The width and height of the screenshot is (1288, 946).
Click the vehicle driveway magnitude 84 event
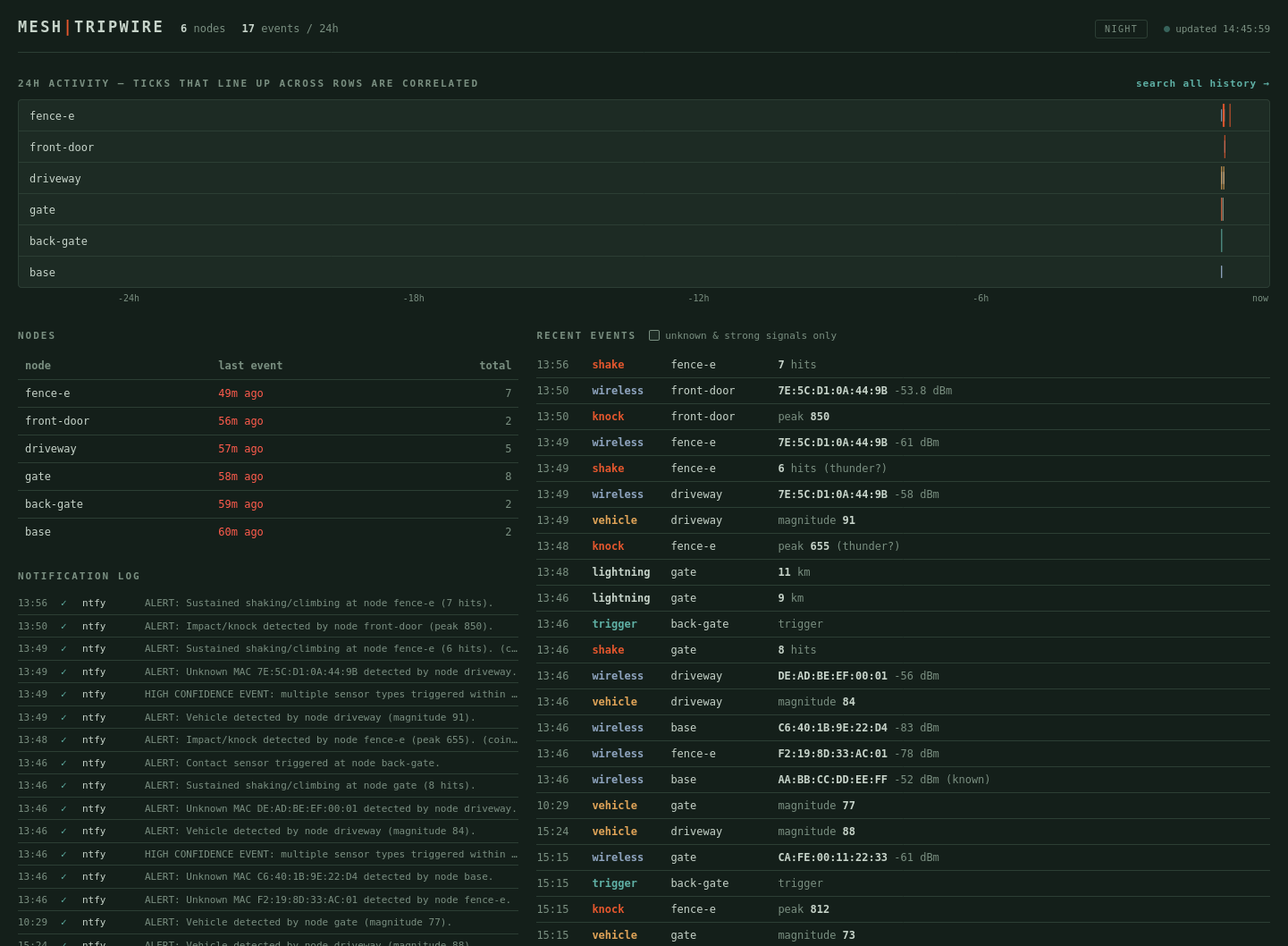[903, 702]
